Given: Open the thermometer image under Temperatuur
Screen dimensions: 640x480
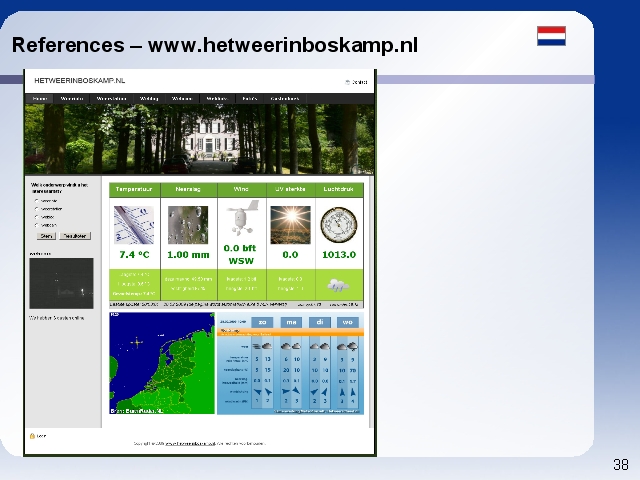Looking at the screenshot, I should 134,225.
